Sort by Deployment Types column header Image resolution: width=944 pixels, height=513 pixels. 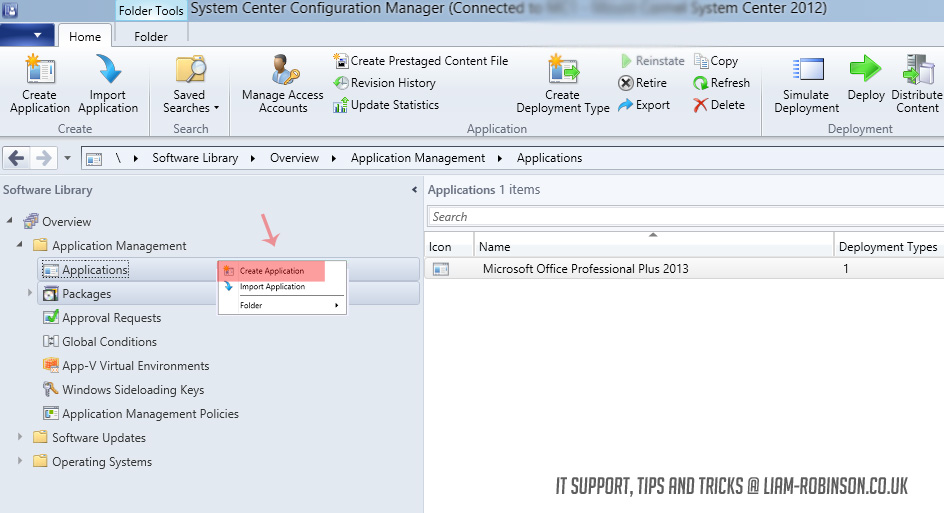[889, 247]
